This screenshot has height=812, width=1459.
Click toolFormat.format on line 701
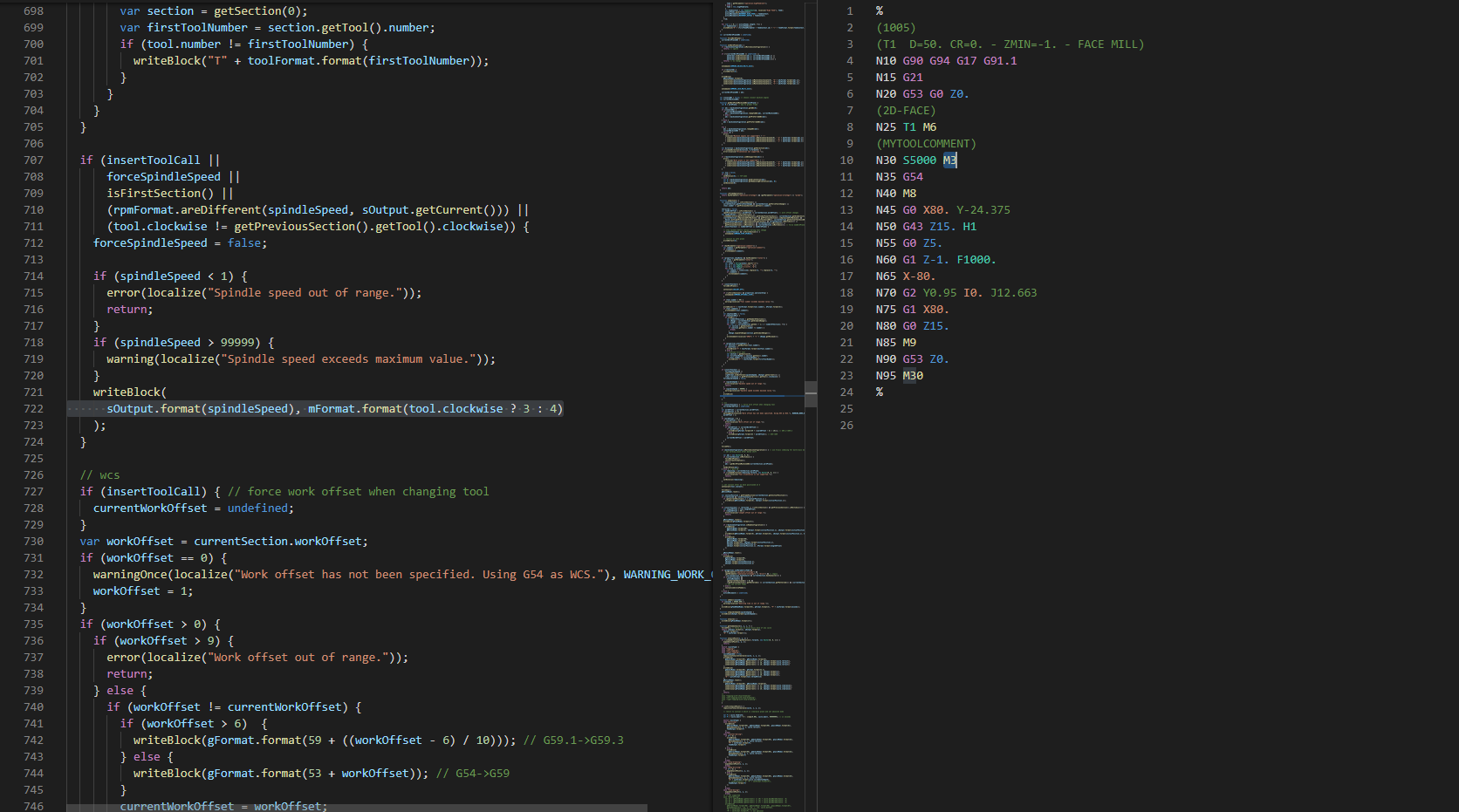click(x=305, y=61)
